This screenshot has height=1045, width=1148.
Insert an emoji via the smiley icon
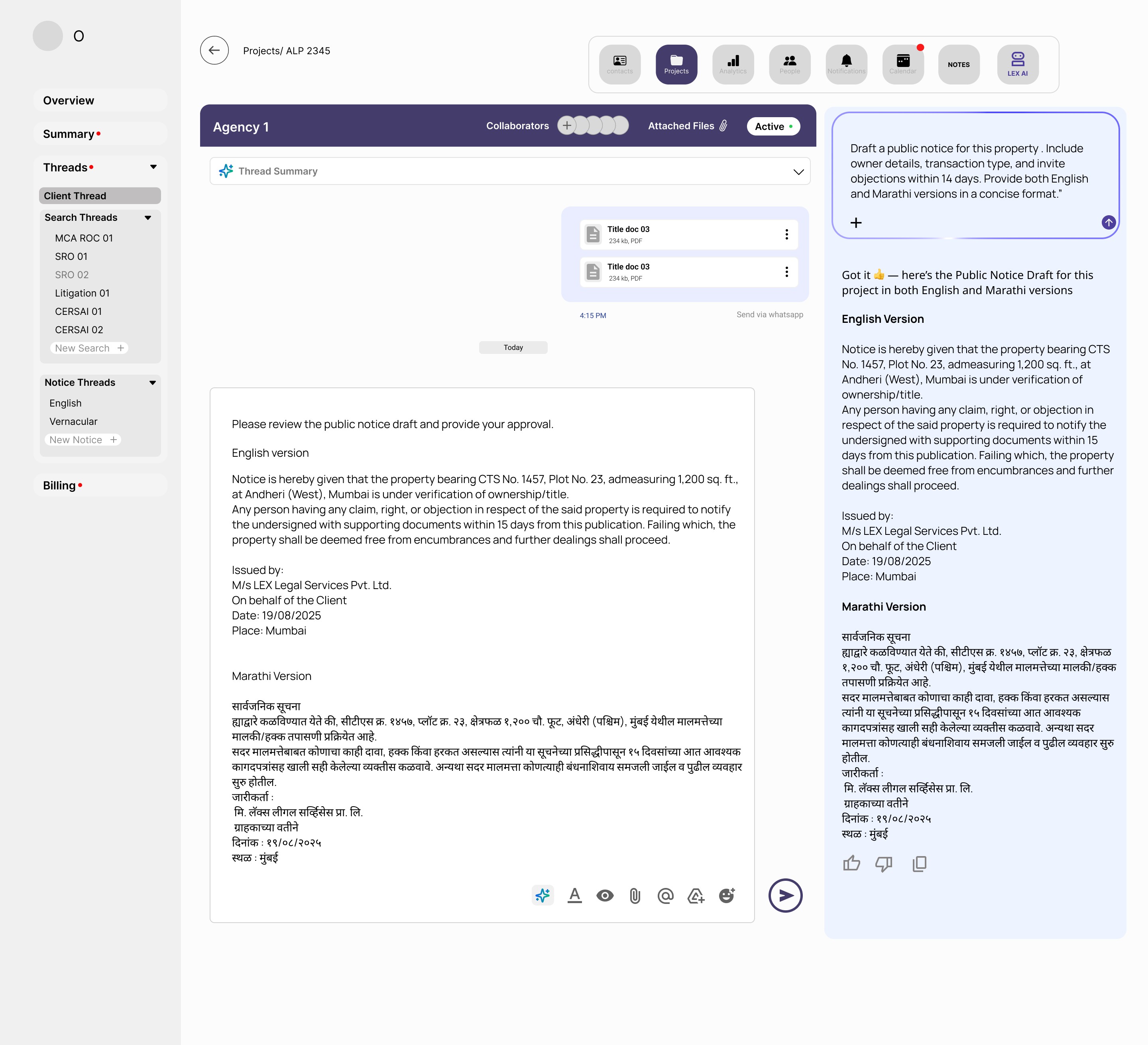pyautogui.click(x=727, y=895)
